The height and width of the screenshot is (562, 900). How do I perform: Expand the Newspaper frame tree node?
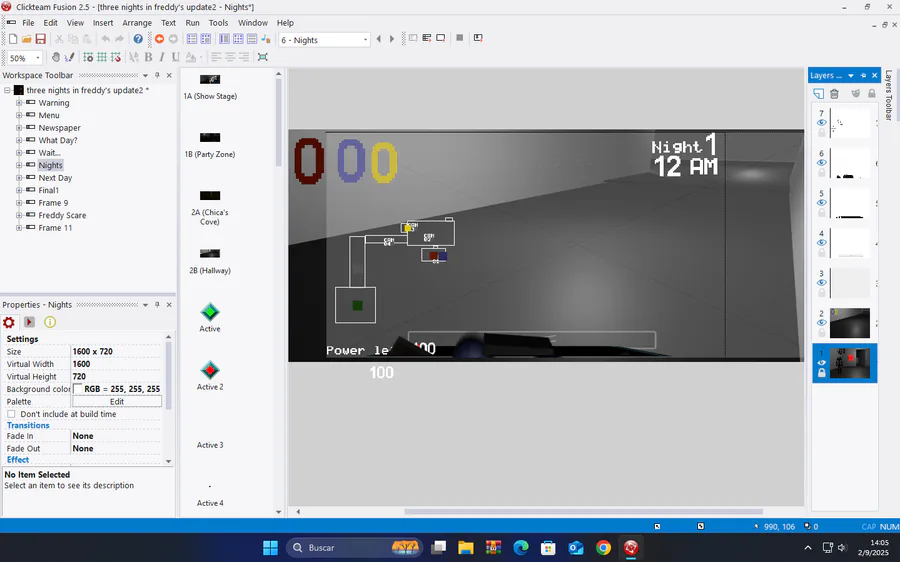point(19,128)
